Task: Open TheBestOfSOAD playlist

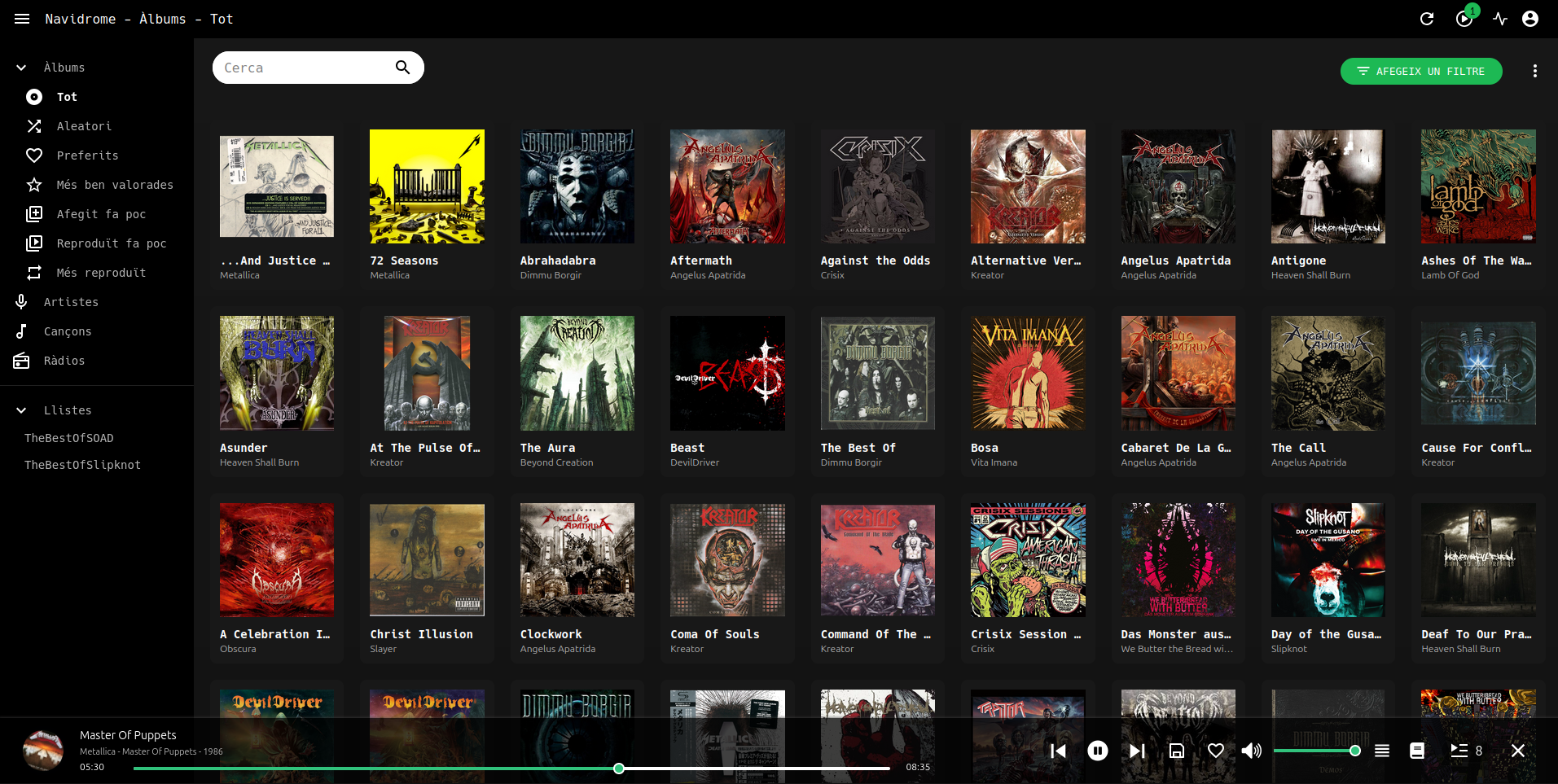Action: point(69,438)
